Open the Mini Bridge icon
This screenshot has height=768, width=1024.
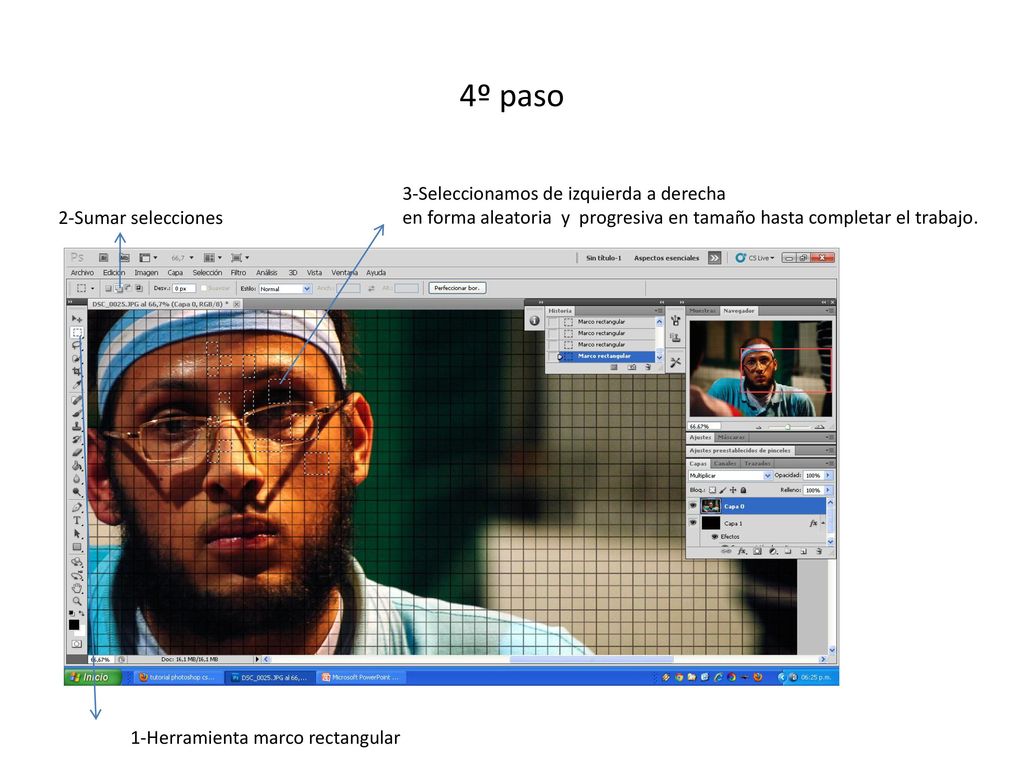pos(124,258)
